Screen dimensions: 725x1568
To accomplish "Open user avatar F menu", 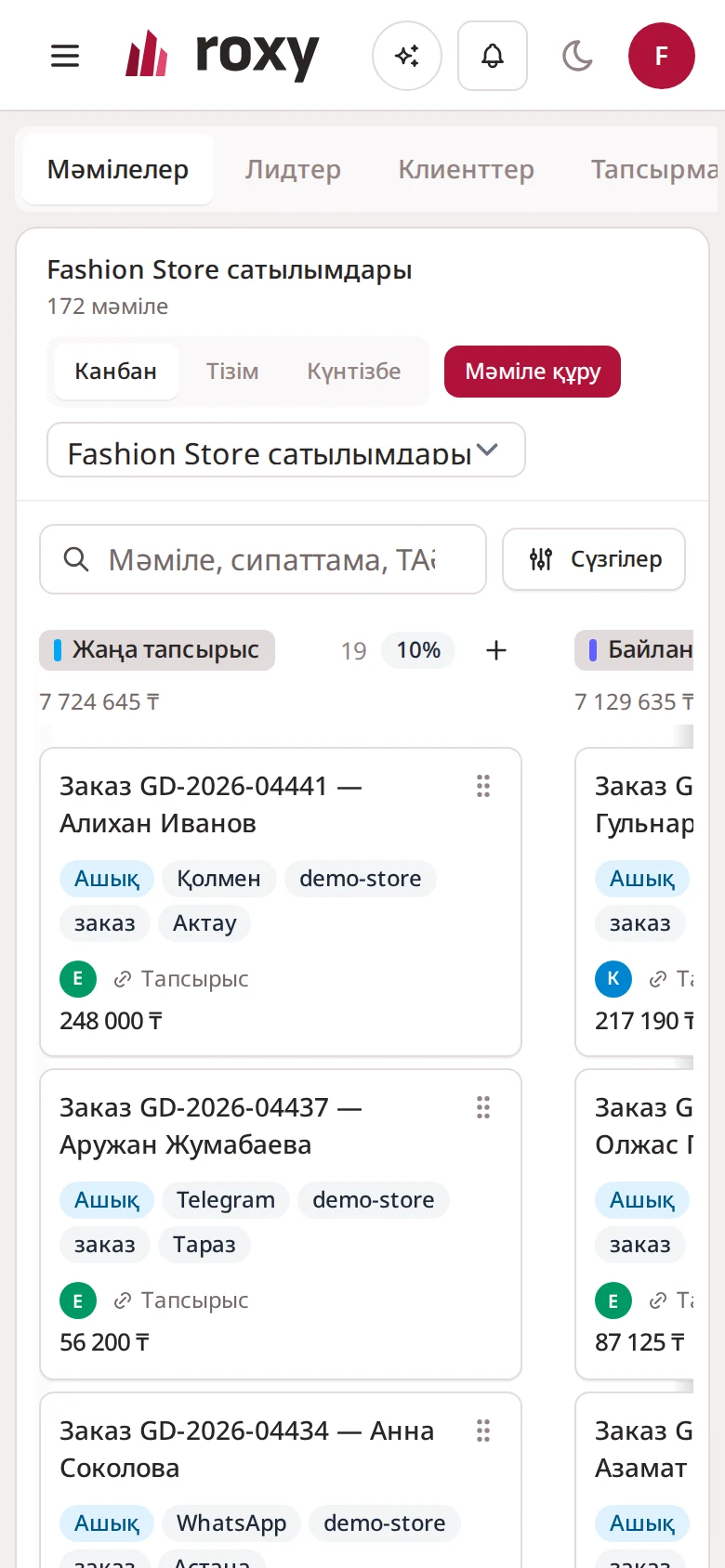I will coord(662,56).
